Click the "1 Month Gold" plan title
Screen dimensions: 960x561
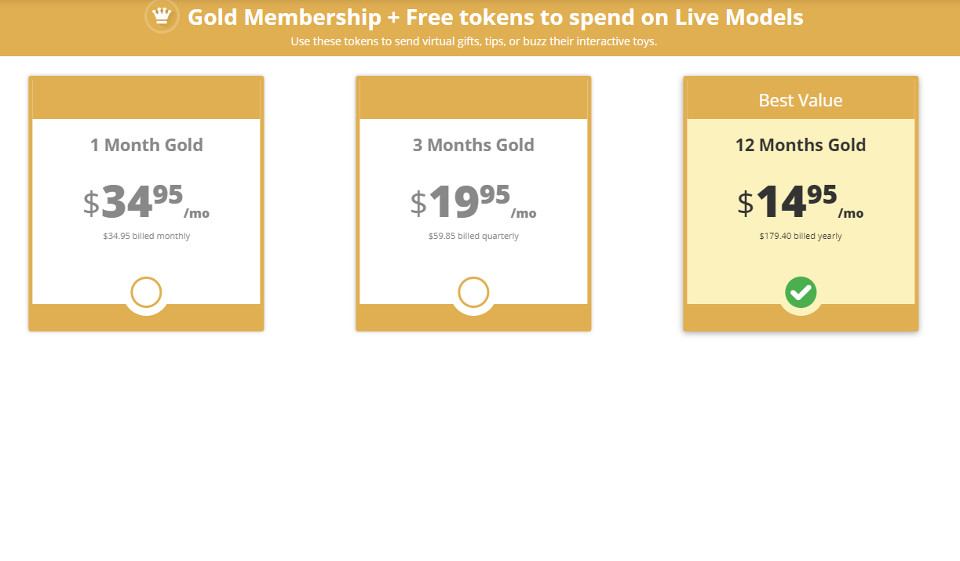pos(146,145)
